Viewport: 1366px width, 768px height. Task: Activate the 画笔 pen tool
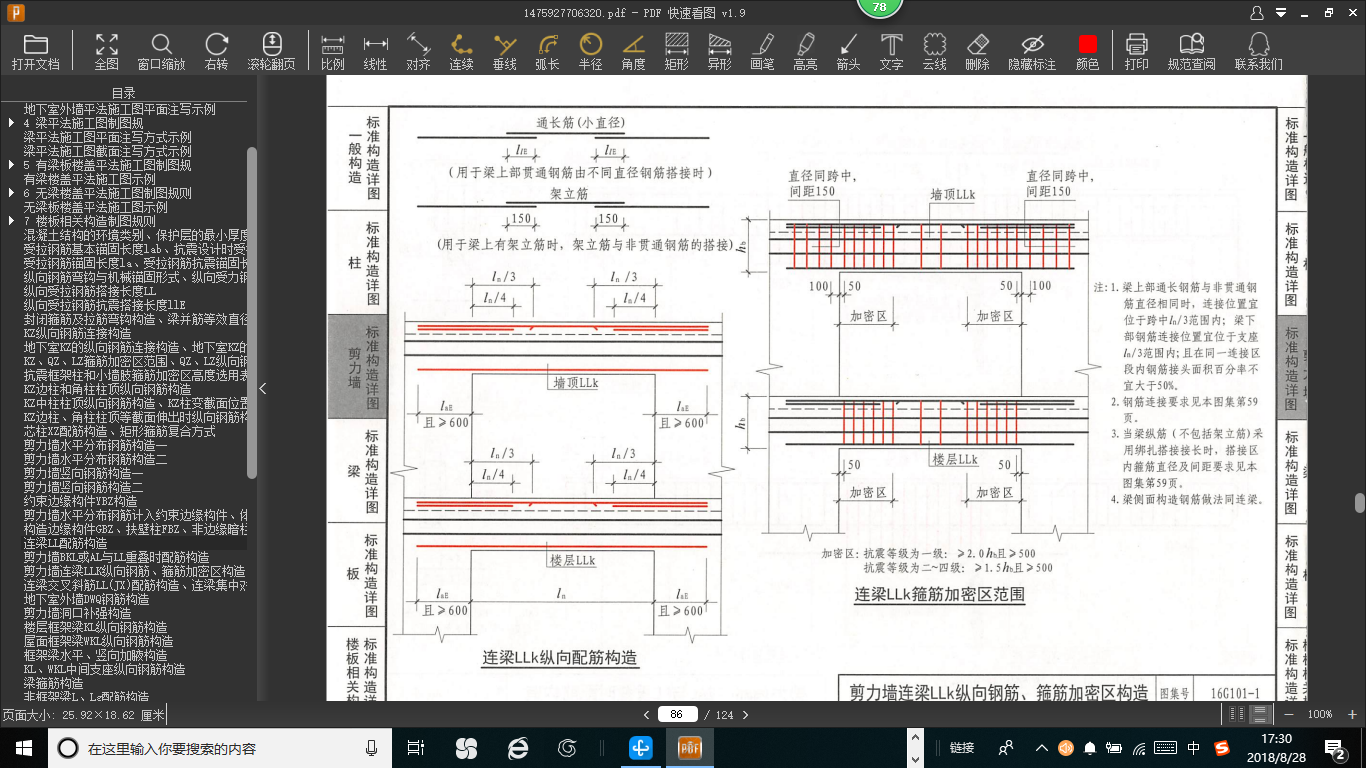(762, 51)
